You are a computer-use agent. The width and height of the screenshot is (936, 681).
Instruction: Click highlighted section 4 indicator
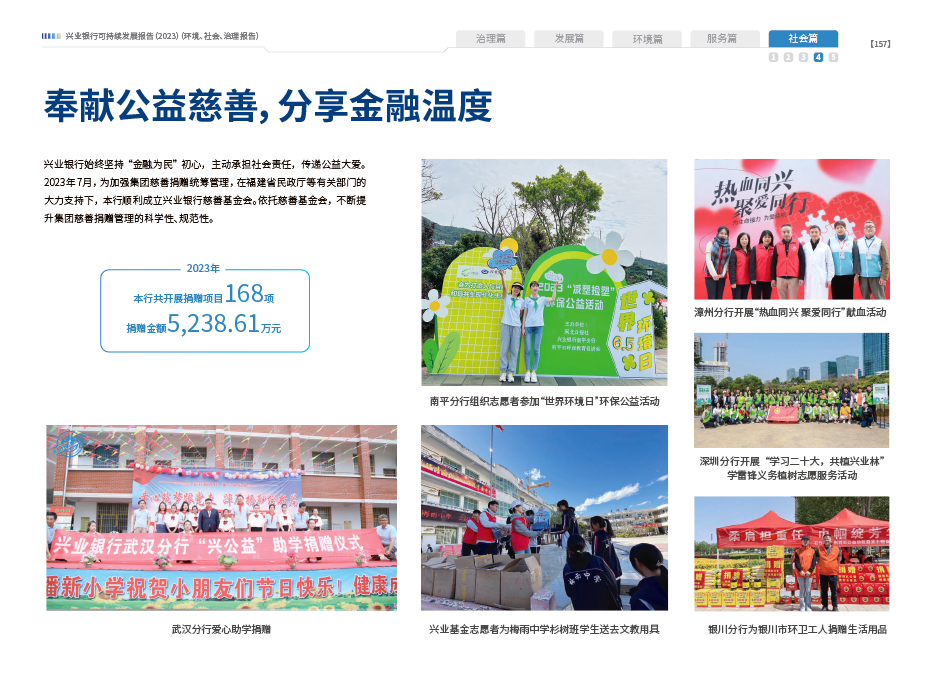point(818,58)
